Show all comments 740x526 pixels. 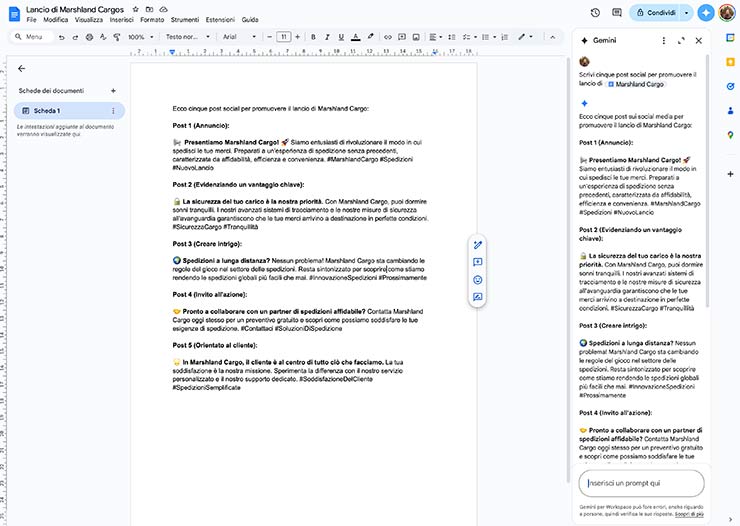pos(616,13)
